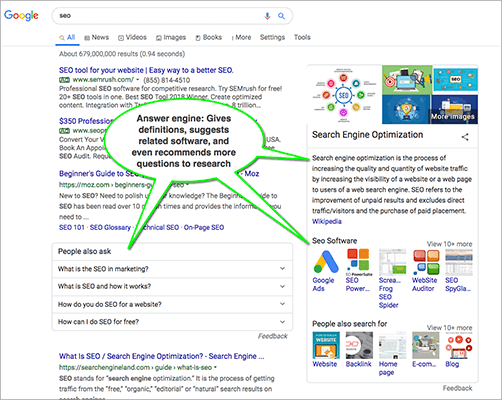The width and height of the screenshot is (502, 400).
Task: Open the '$350 Professional' ad link
Action: 86,121
